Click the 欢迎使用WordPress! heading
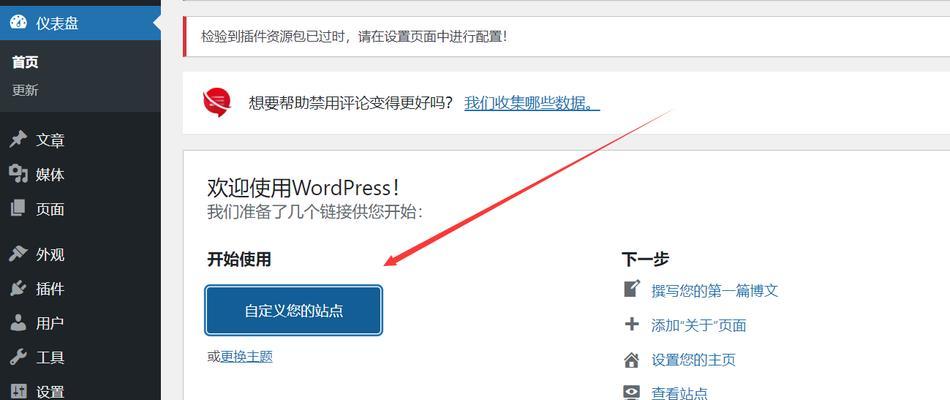 point(304,187)
